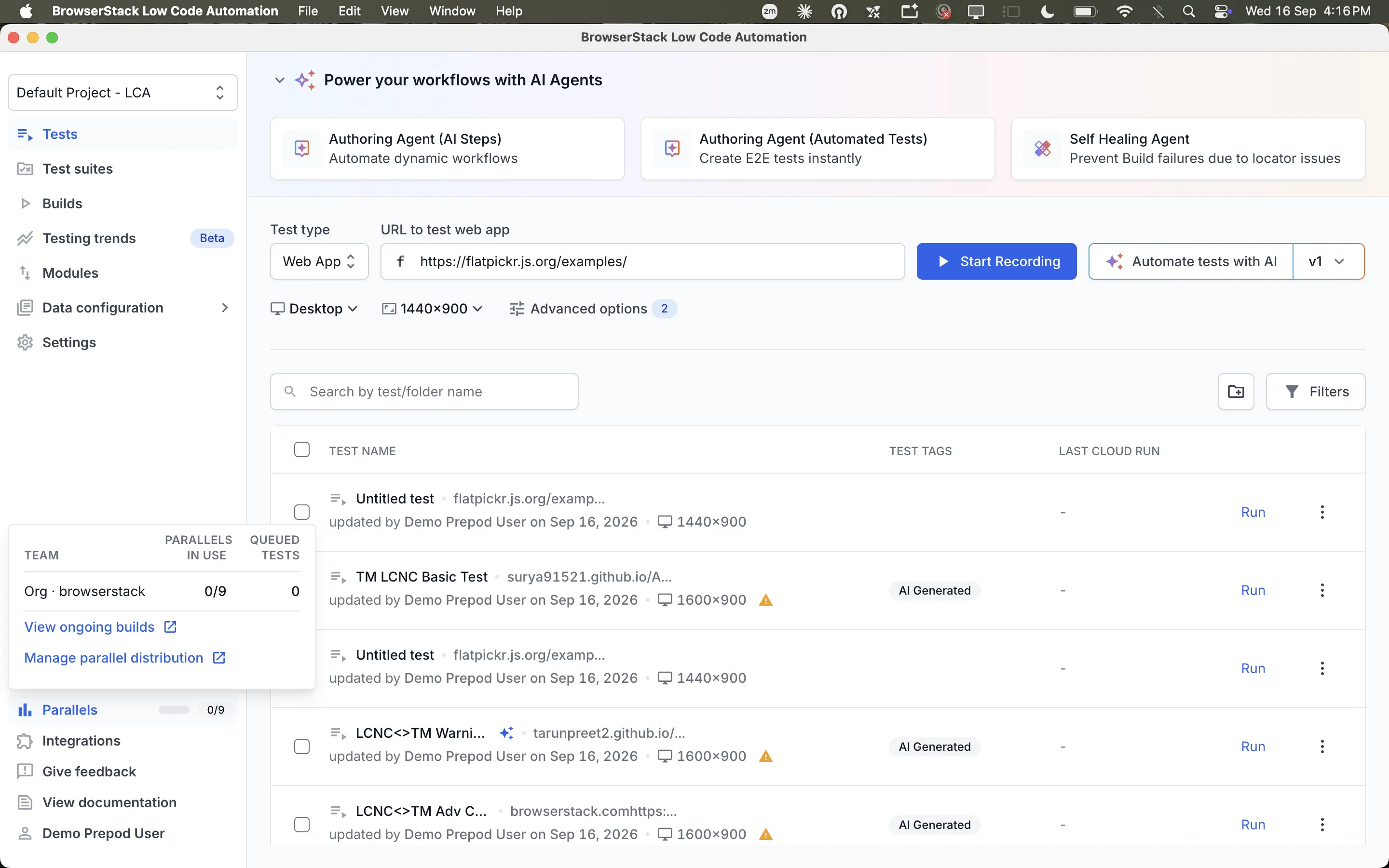This screenshot has width=1389, height=868.
Task: Click the Authoring Agent (AI Steps) icon
Action: [302, 149]
